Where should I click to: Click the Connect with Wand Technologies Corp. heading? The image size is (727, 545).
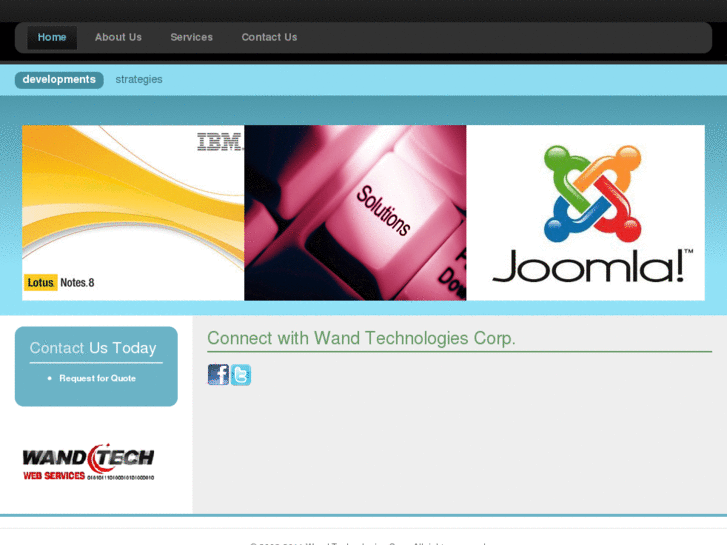click(361, 338)
